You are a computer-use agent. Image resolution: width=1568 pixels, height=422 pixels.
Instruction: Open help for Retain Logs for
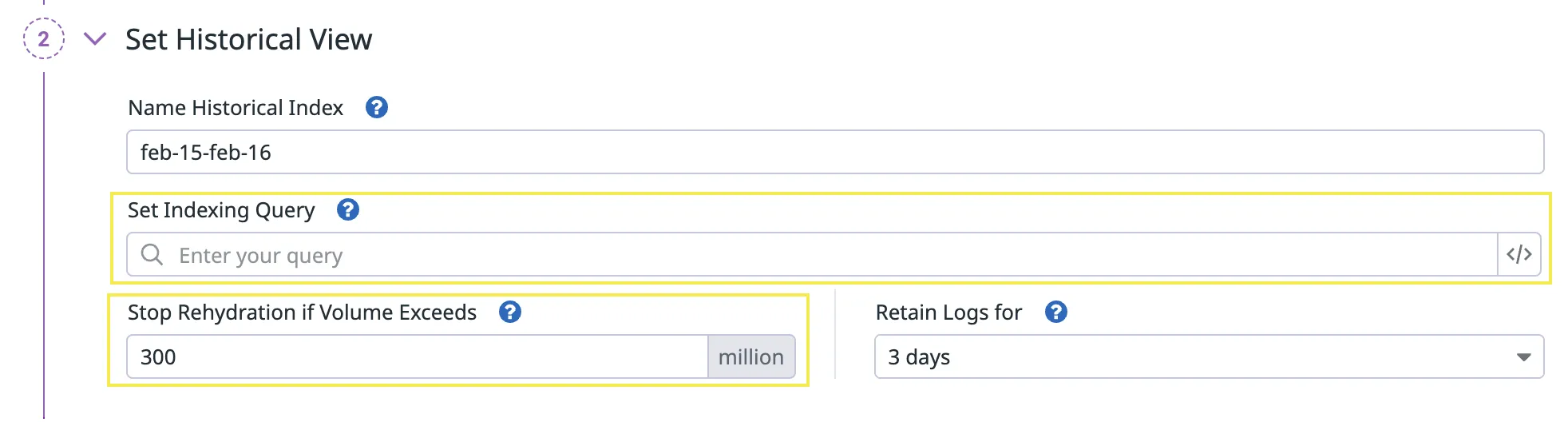tap(1056, 312)
